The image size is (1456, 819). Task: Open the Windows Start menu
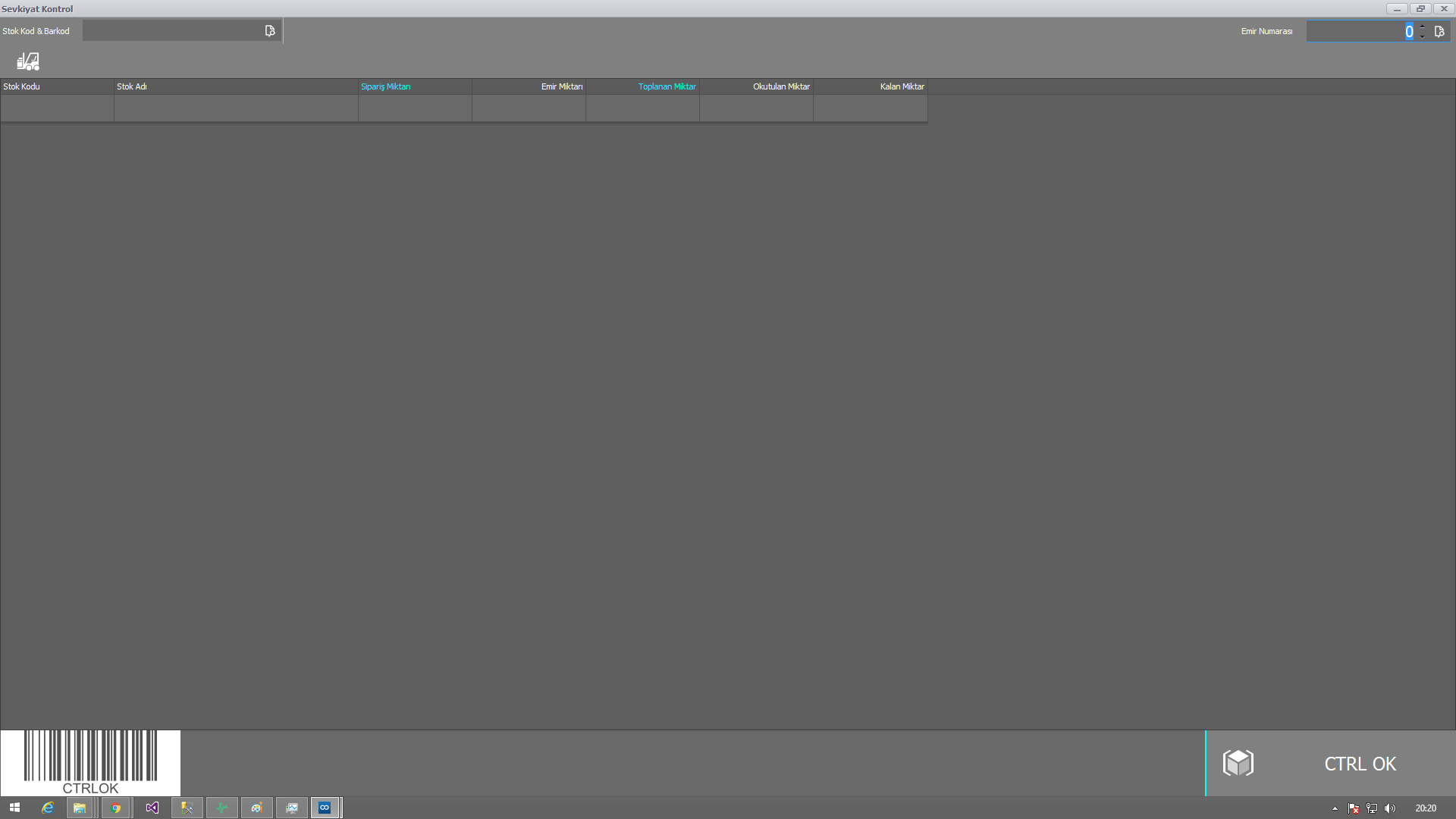(x=14, y=808)
